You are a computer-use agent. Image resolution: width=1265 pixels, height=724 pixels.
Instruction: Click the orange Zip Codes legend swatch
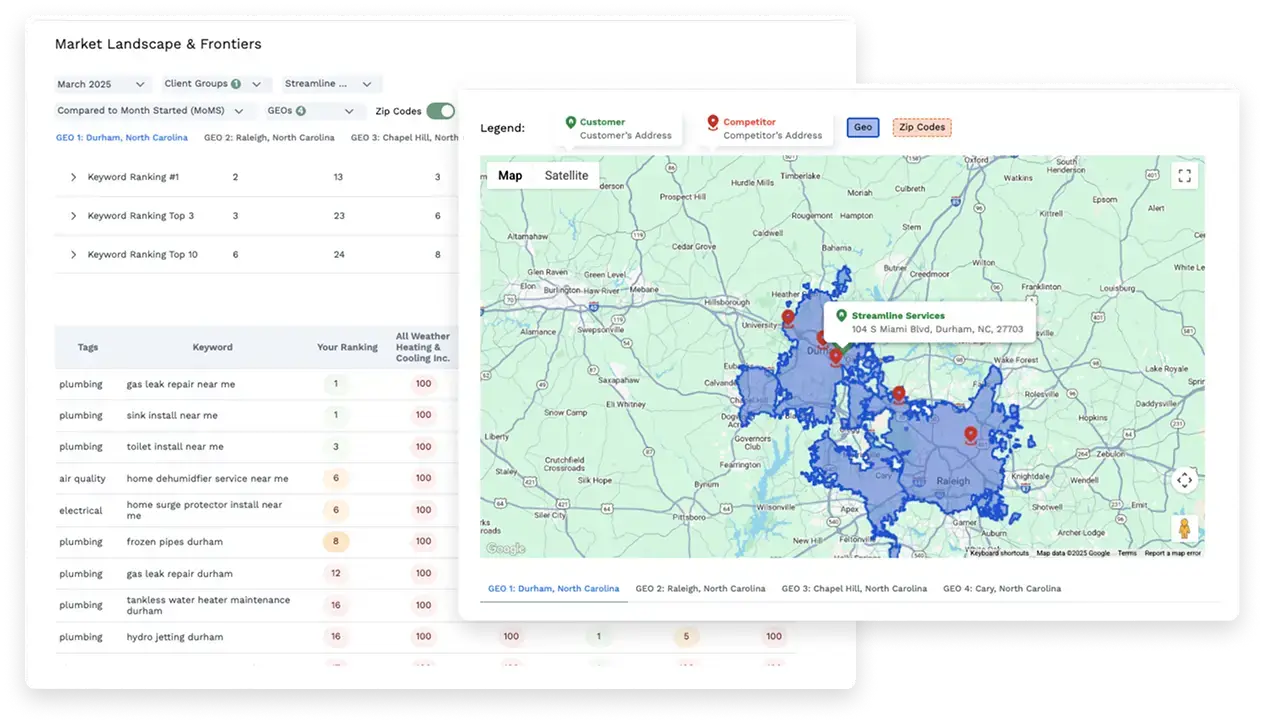[922, 128]
